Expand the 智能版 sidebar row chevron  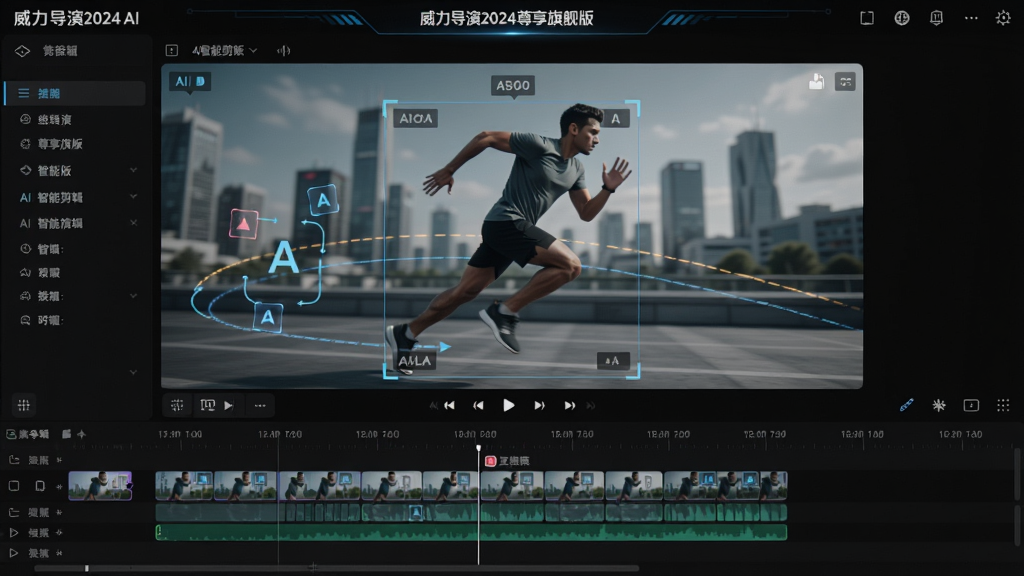pos(133,170)
